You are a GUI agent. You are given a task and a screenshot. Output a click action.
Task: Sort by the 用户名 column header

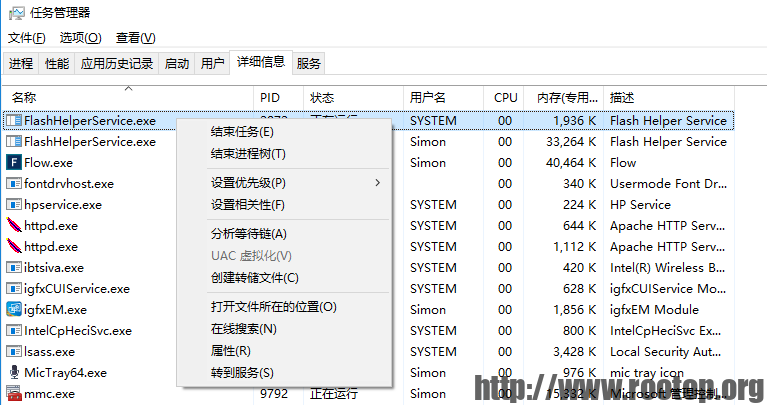(443, 97)
